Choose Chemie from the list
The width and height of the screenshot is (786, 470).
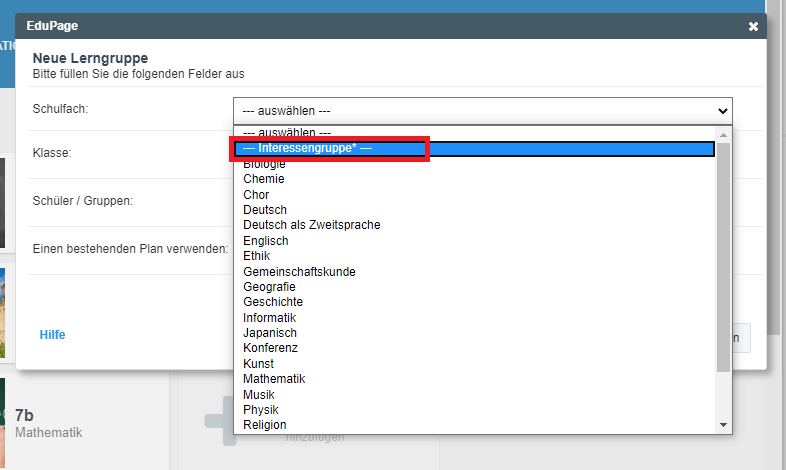tap(475, 179)
